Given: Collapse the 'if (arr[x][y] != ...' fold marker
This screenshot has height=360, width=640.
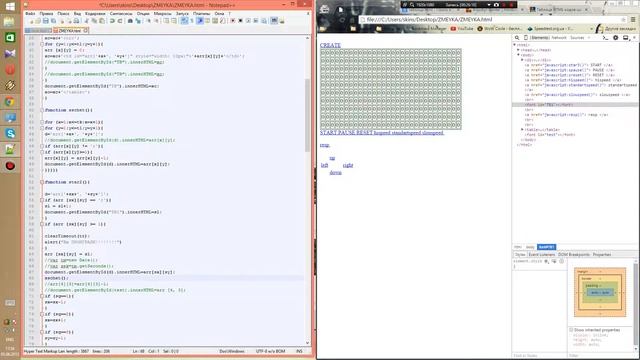Looking at the screenshot, I should 42,146.
